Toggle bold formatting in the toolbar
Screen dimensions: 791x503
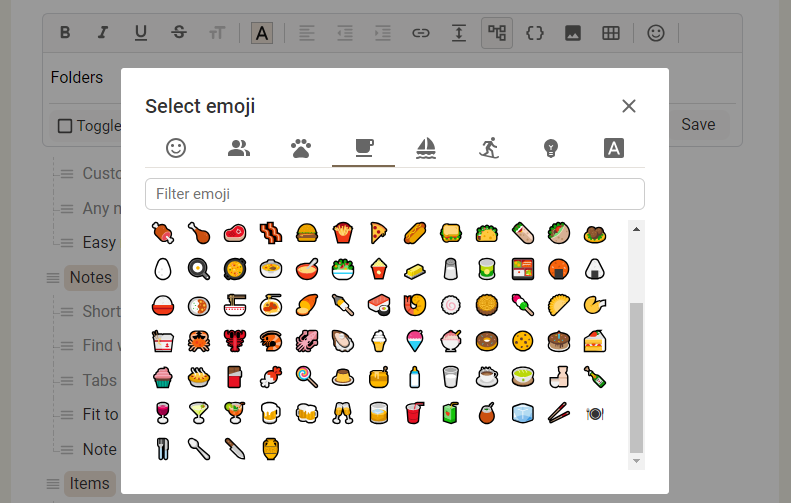coord(65,33)
